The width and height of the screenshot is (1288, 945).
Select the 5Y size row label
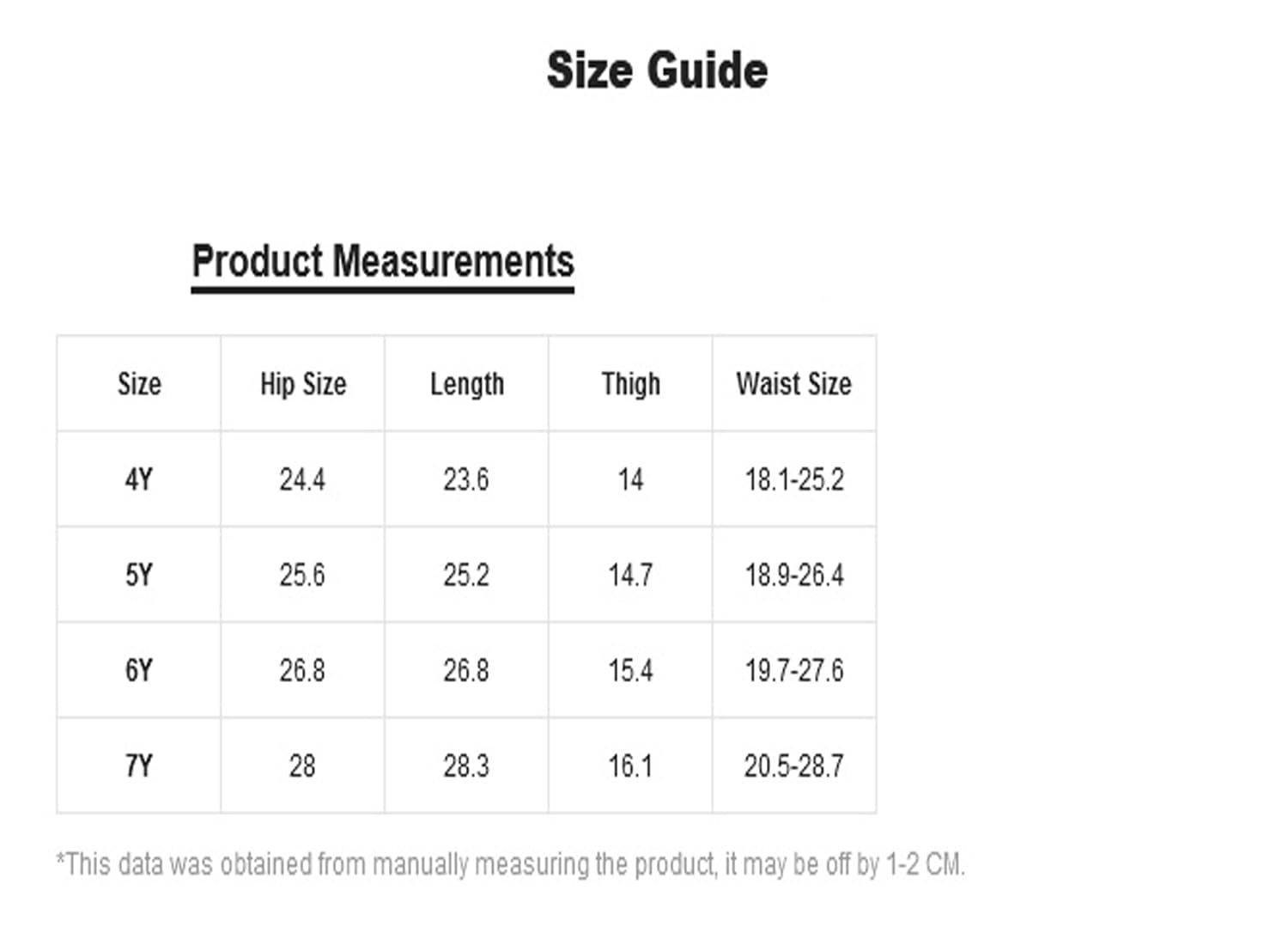pos(139,575)
